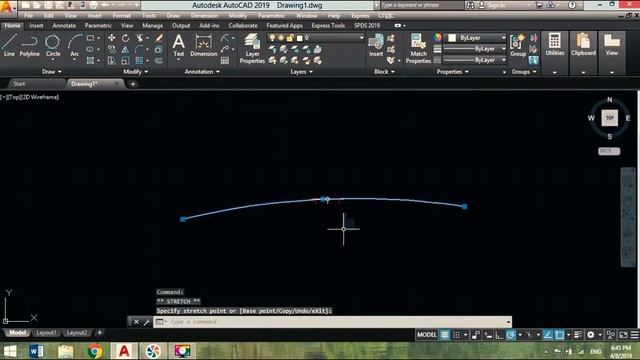Click the Text annotation tool
Viewport: 640px width, 360px height.
click(178, 46)
